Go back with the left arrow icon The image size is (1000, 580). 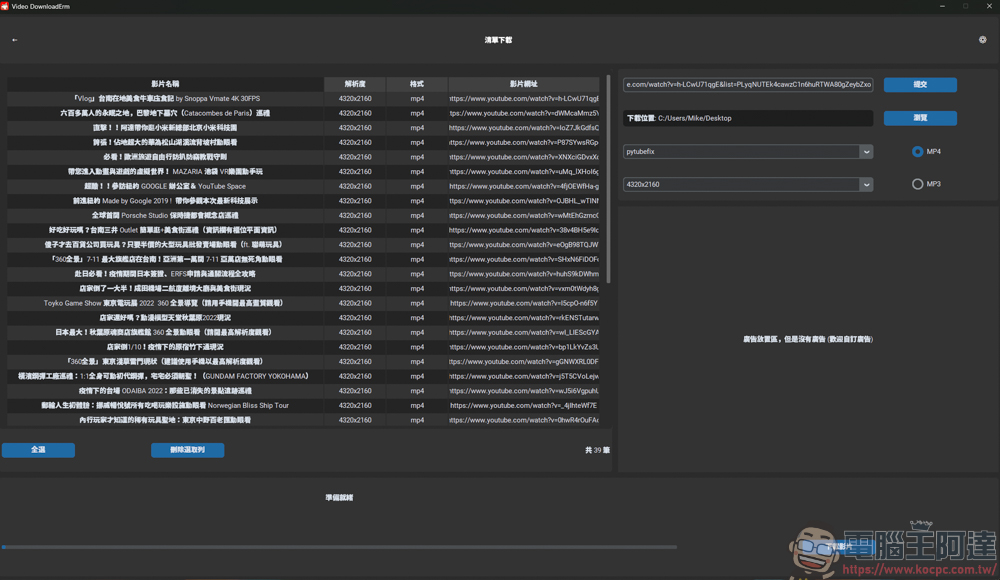point(15,40)
